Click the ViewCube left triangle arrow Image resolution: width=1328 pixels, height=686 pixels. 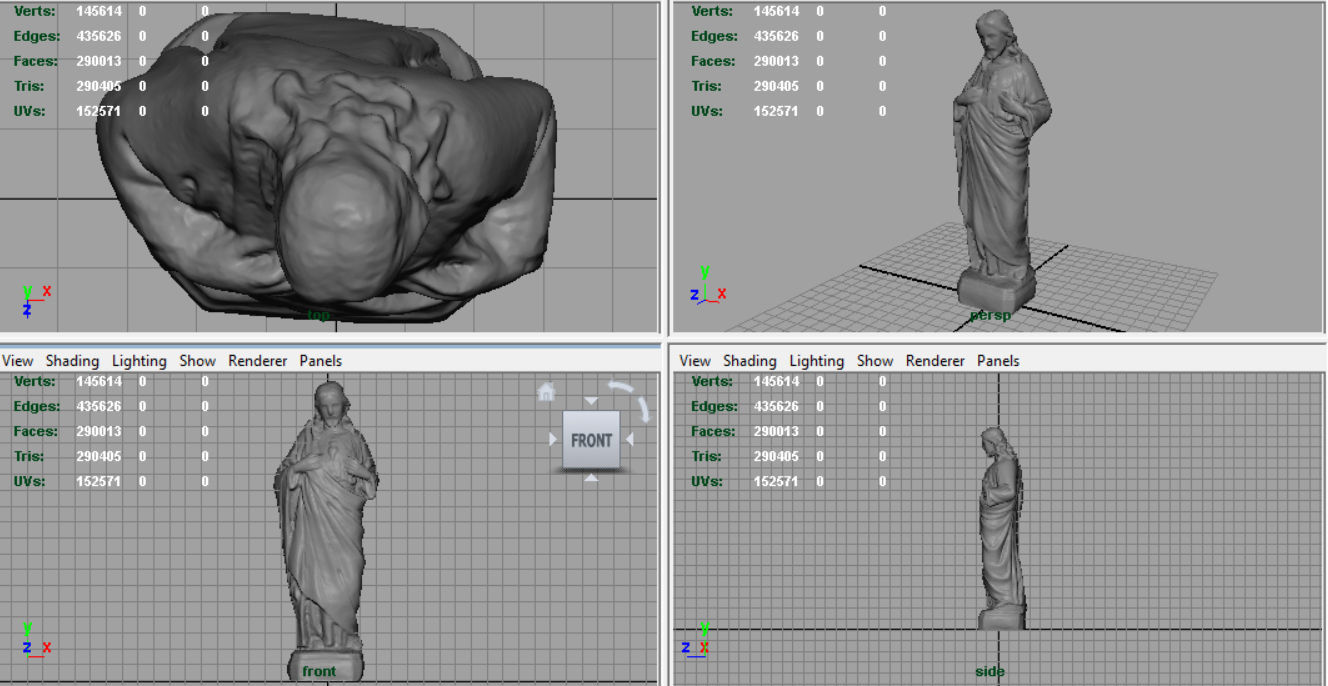[x=553, y=439]
